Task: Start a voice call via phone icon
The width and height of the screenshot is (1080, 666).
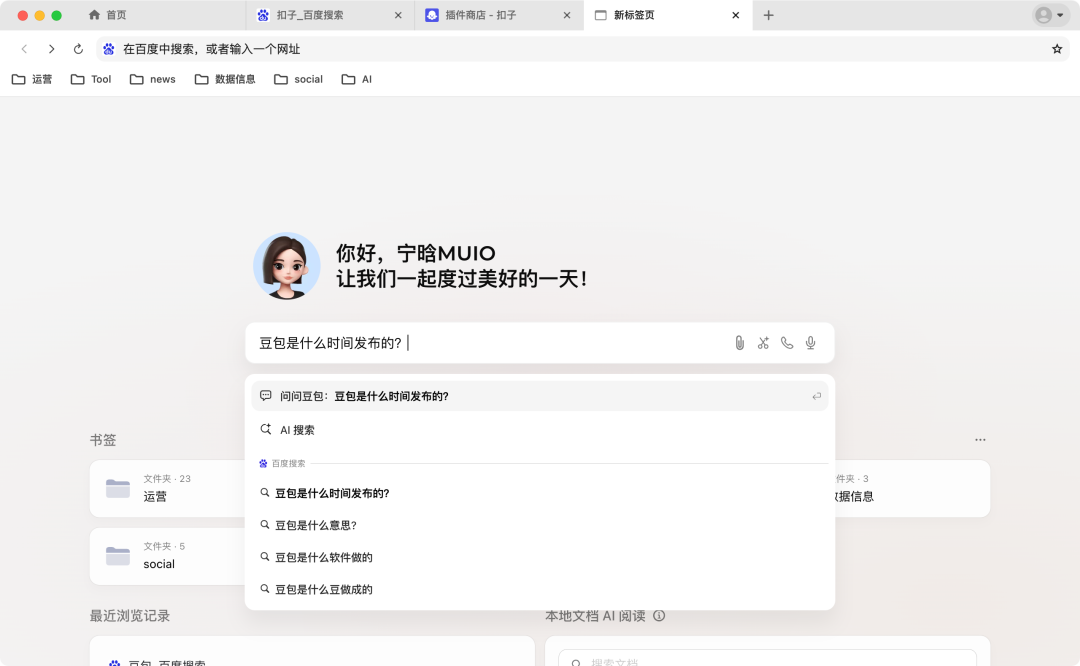Action: click(x=787, y=343)
